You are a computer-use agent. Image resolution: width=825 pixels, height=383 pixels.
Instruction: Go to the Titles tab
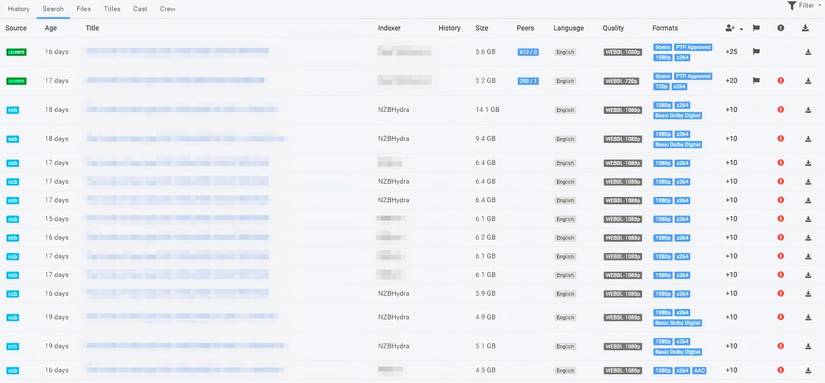click(112, 9)
